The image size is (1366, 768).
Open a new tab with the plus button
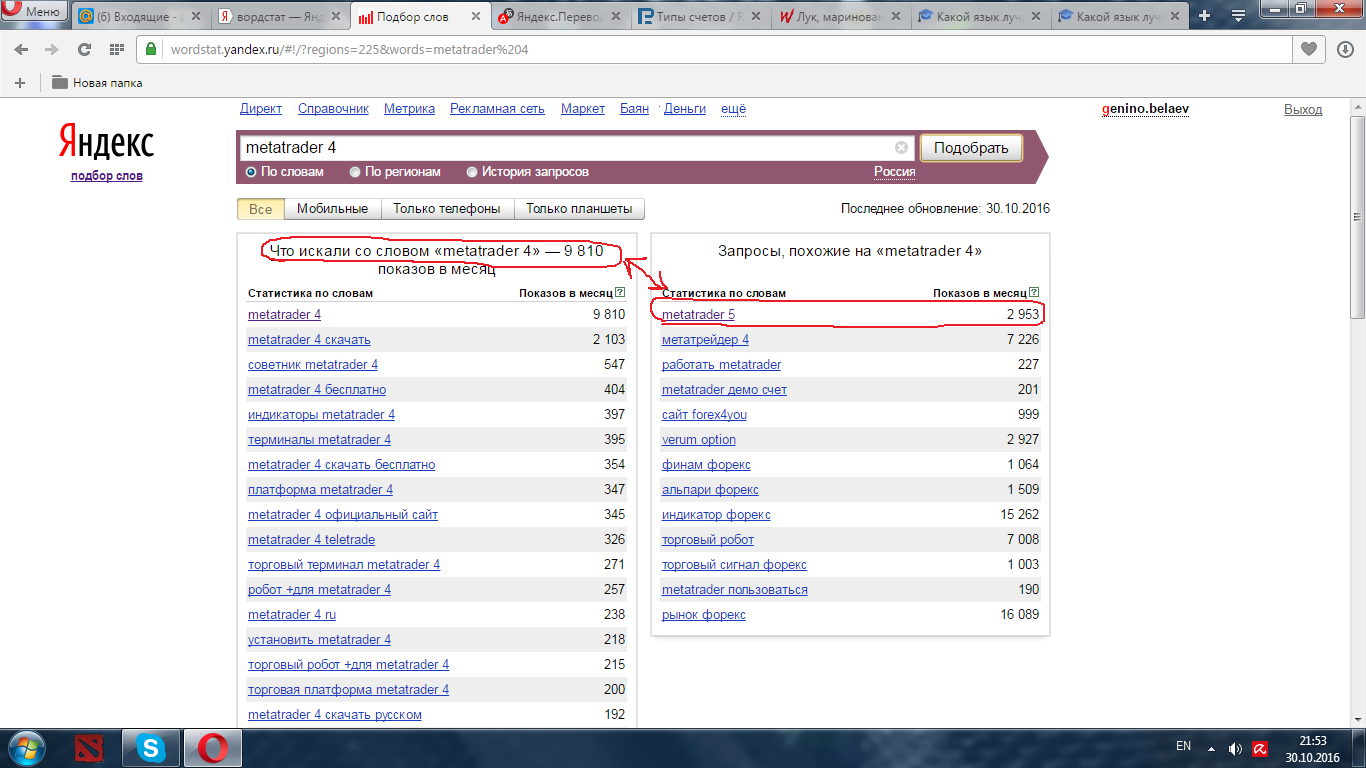(1204, 15)
